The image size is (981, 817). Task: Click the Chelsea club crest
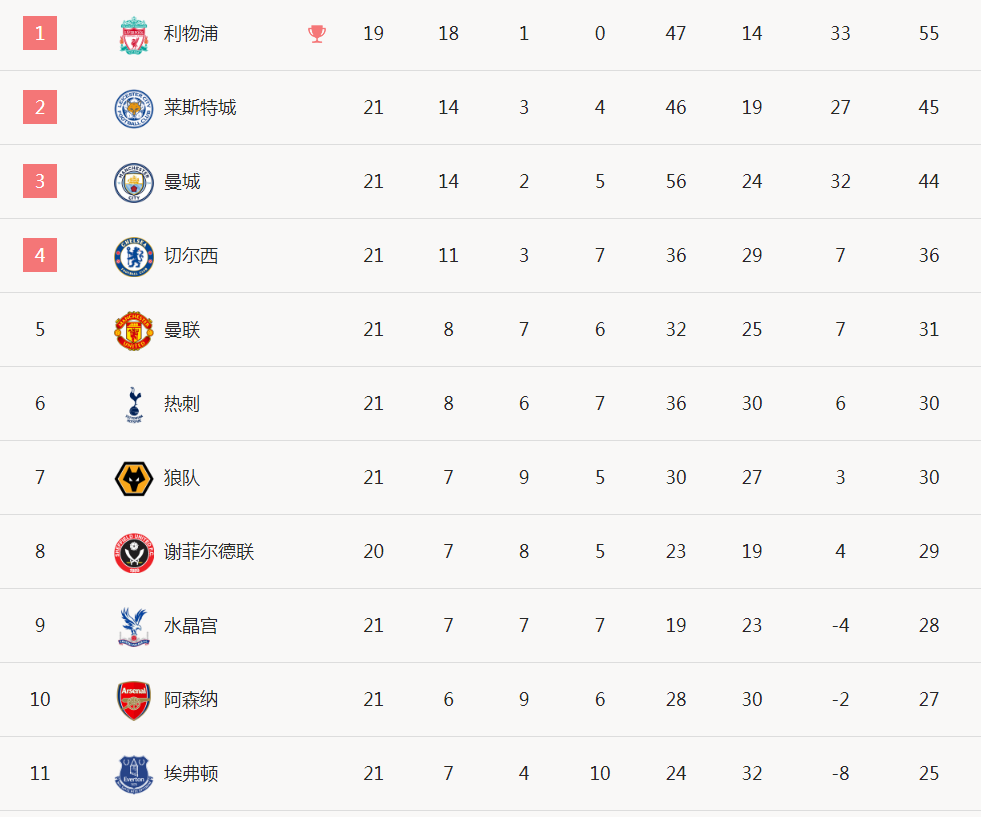coord(133,256)
